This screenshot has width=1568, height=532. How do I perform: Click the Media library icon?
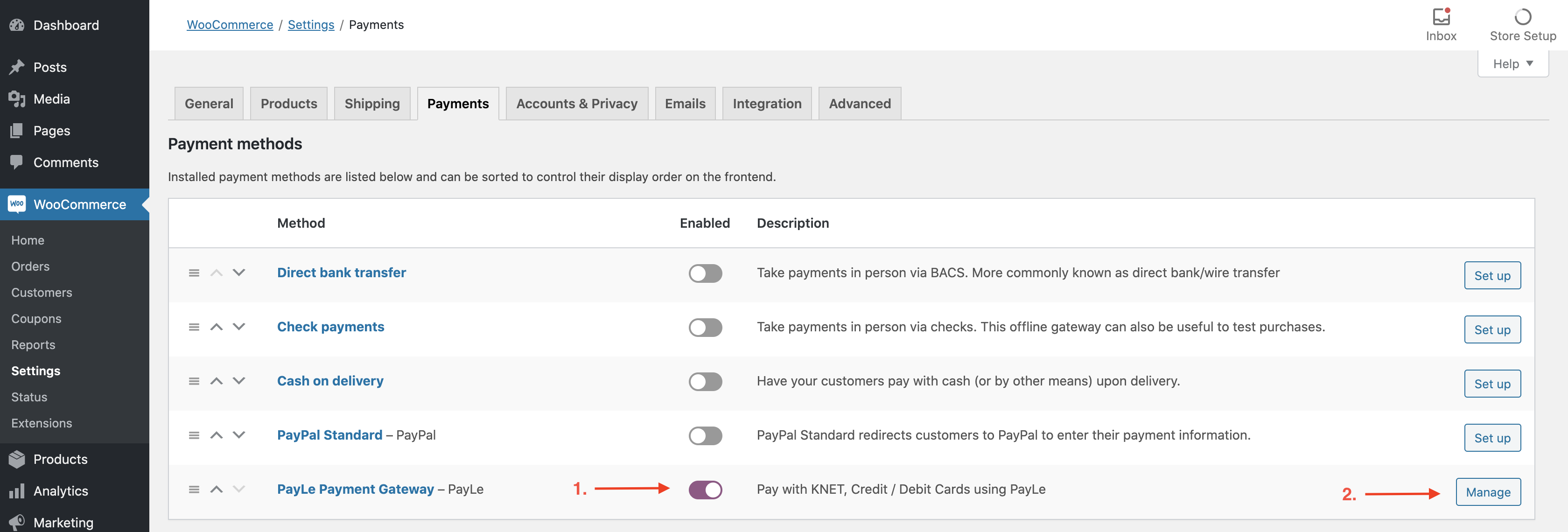[17, 98]
